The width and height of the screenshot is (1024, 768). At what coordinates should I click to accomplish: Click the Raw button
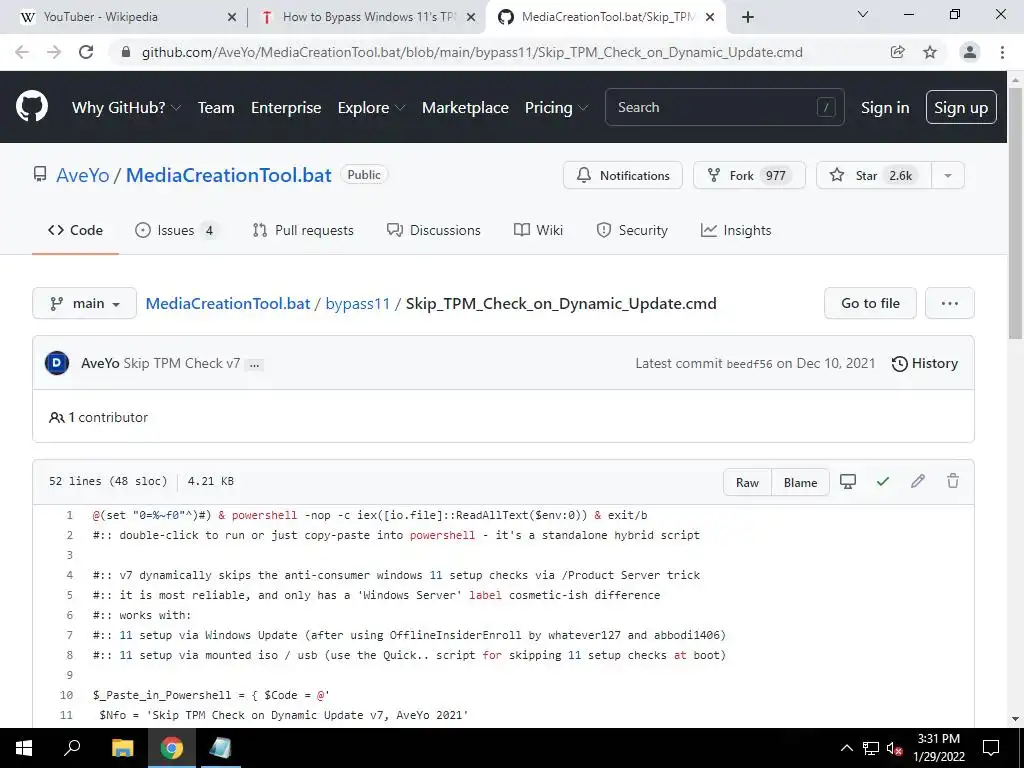(747, 482)
